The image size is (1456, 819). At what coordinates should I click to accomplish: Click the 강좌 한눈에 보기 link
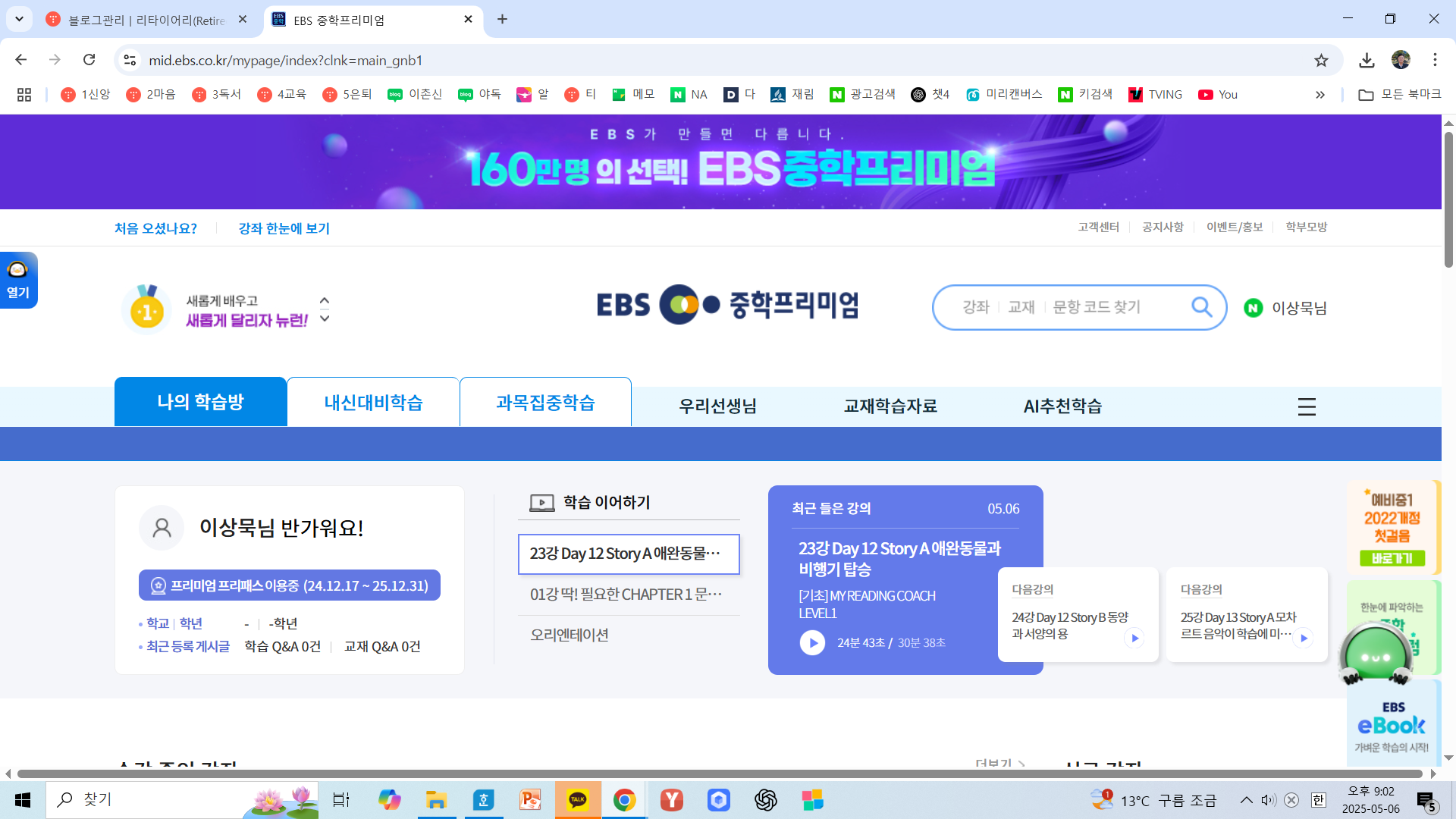pos(284,228)
